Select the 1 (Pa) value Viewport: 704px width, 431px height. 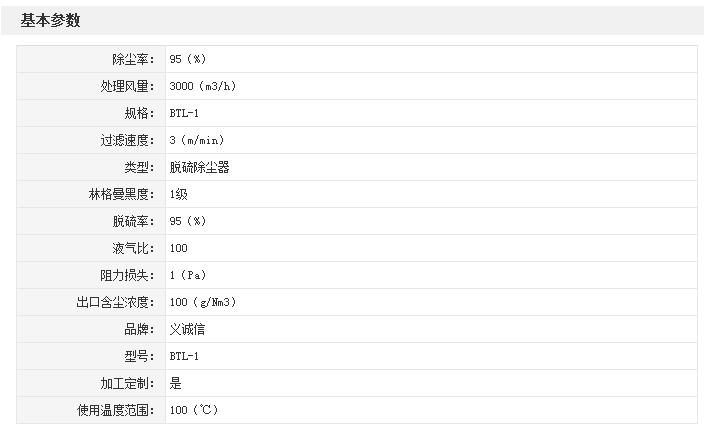188,275
